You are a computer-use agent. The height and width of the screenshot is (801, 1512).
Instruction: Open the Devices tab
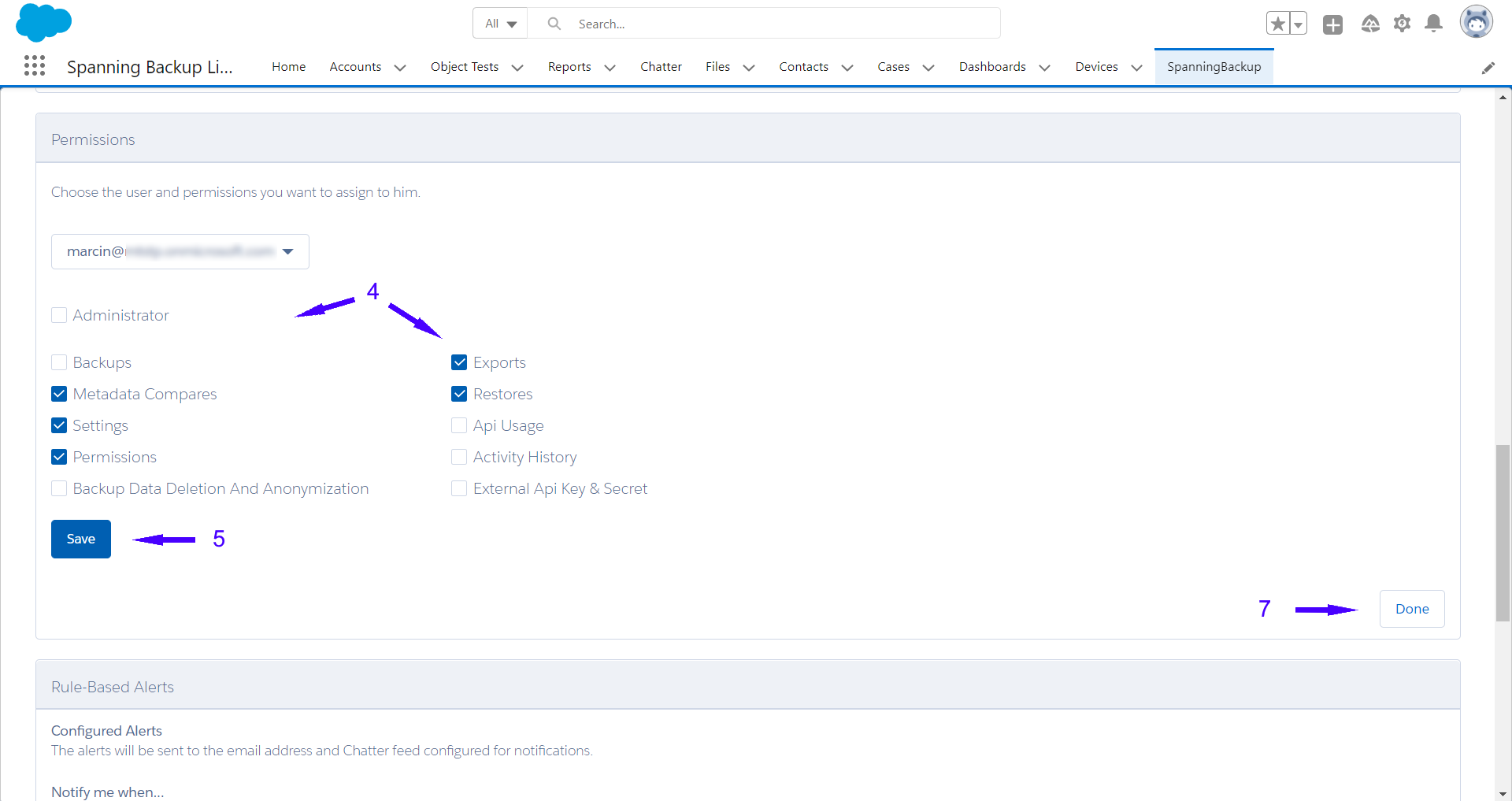[x=1096, y=67]
